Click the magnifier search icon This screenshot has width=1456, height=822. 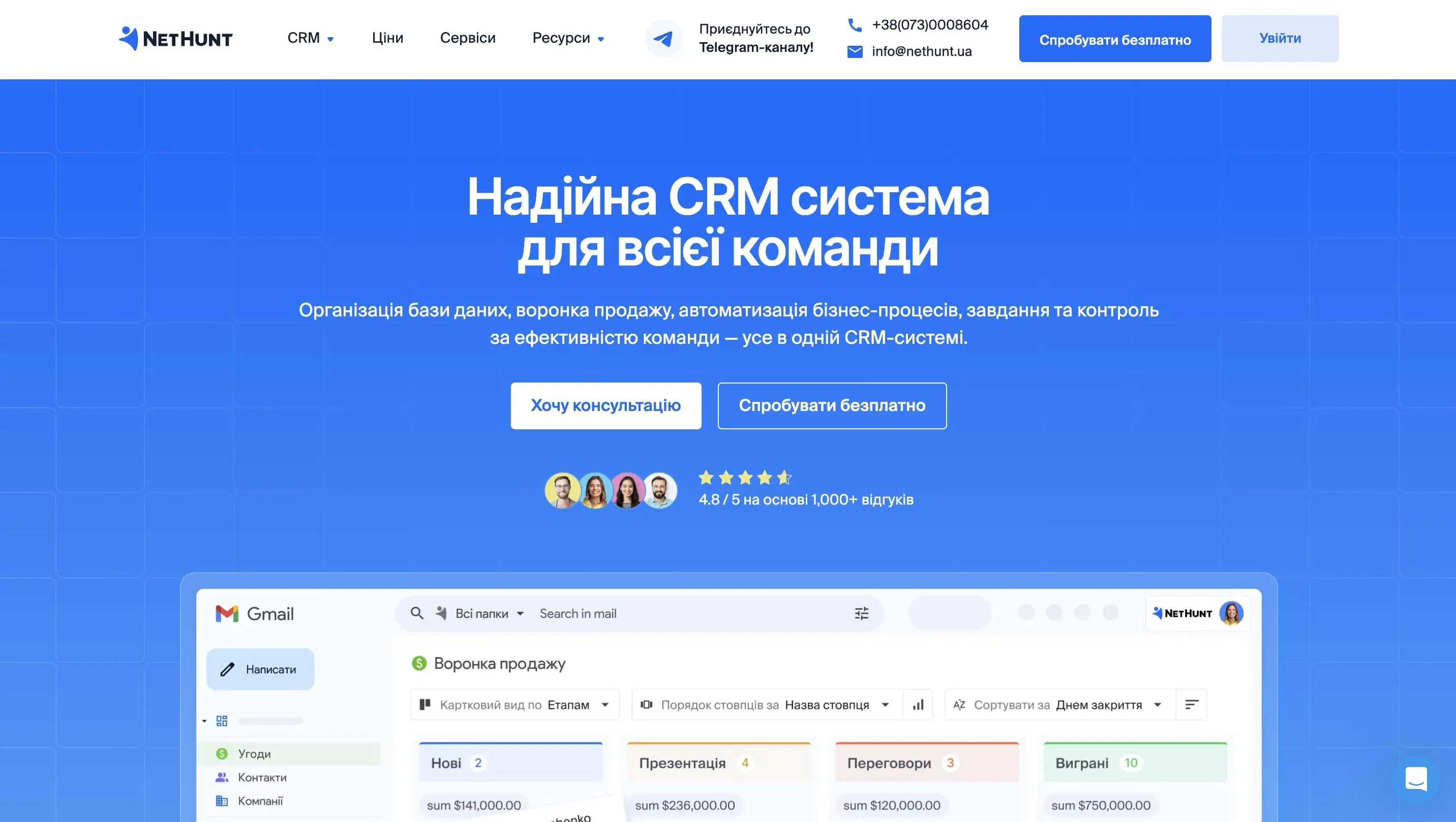click(416, 613)
